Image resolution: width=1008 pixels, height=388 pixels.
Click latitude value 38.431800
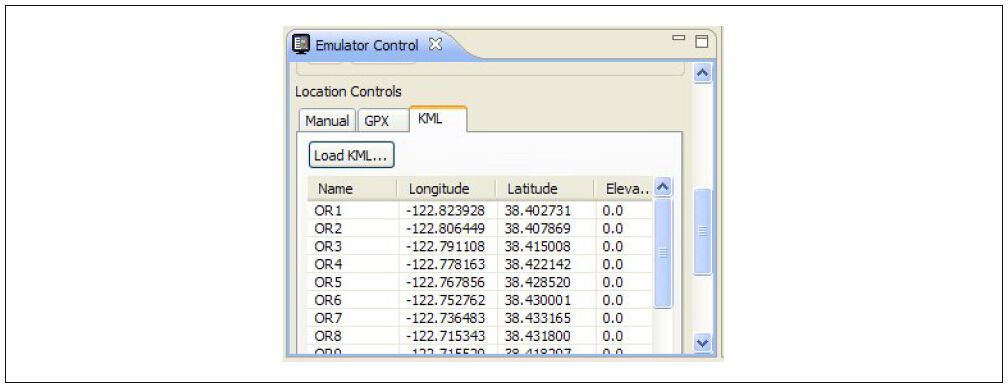pyautogui.click(x=538, y=336)
